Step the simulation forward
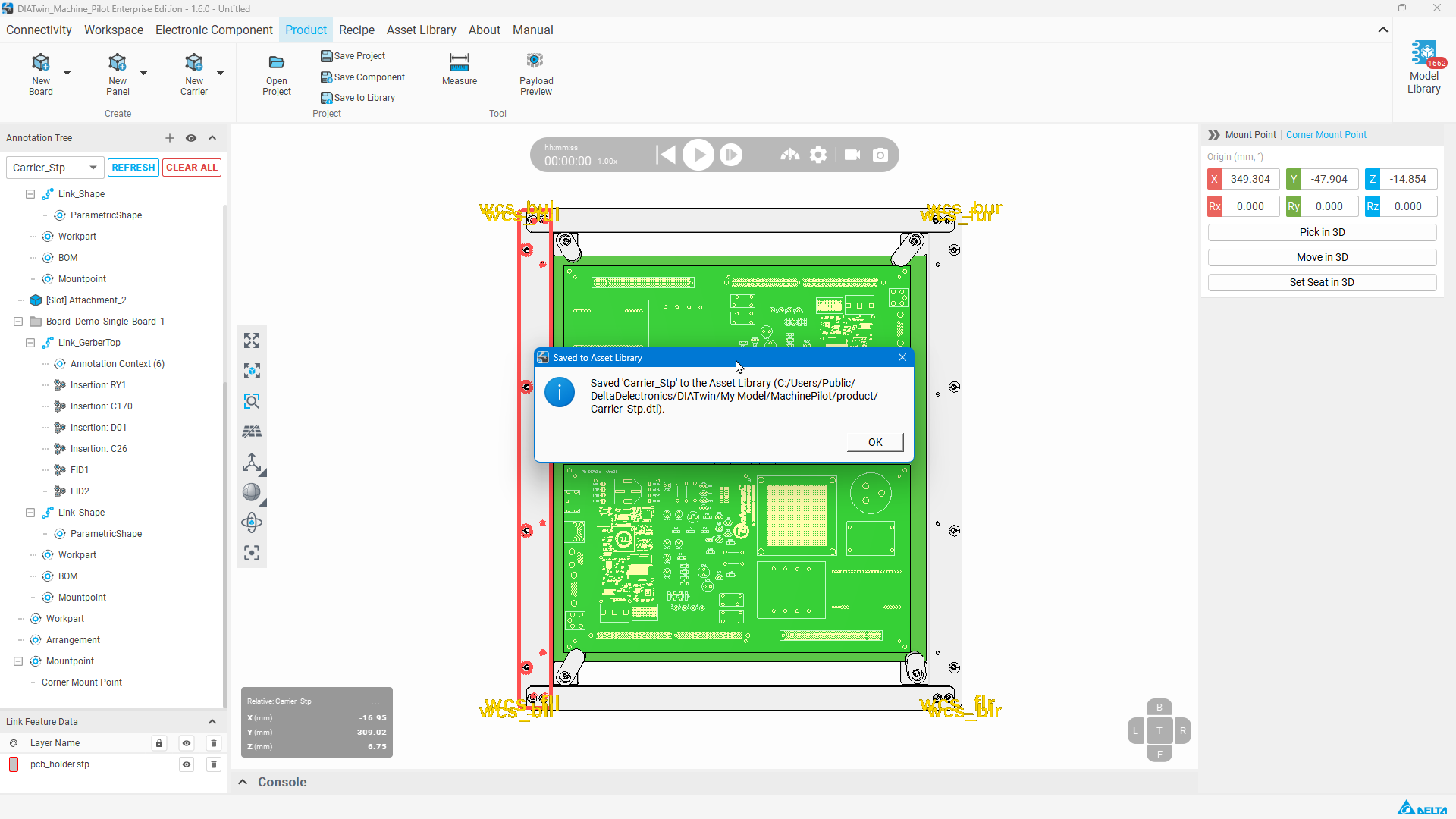 (731, 155)
